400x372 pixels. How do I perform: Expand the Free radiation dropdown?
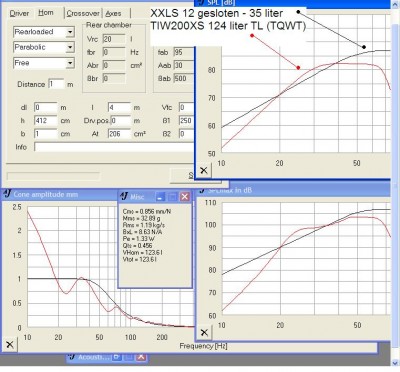[70, 63]
